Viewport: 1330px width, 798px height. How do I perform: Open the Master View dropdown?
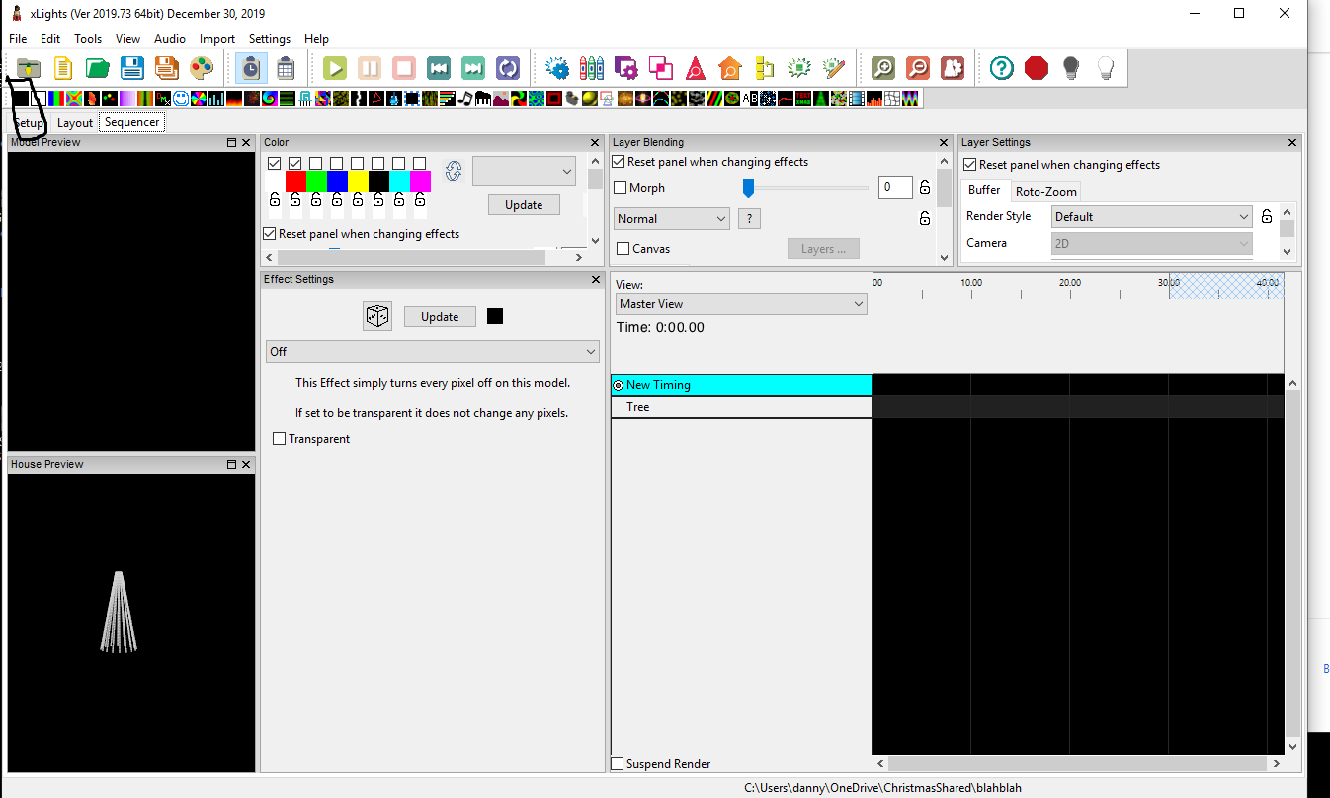[x=741, y=304]
